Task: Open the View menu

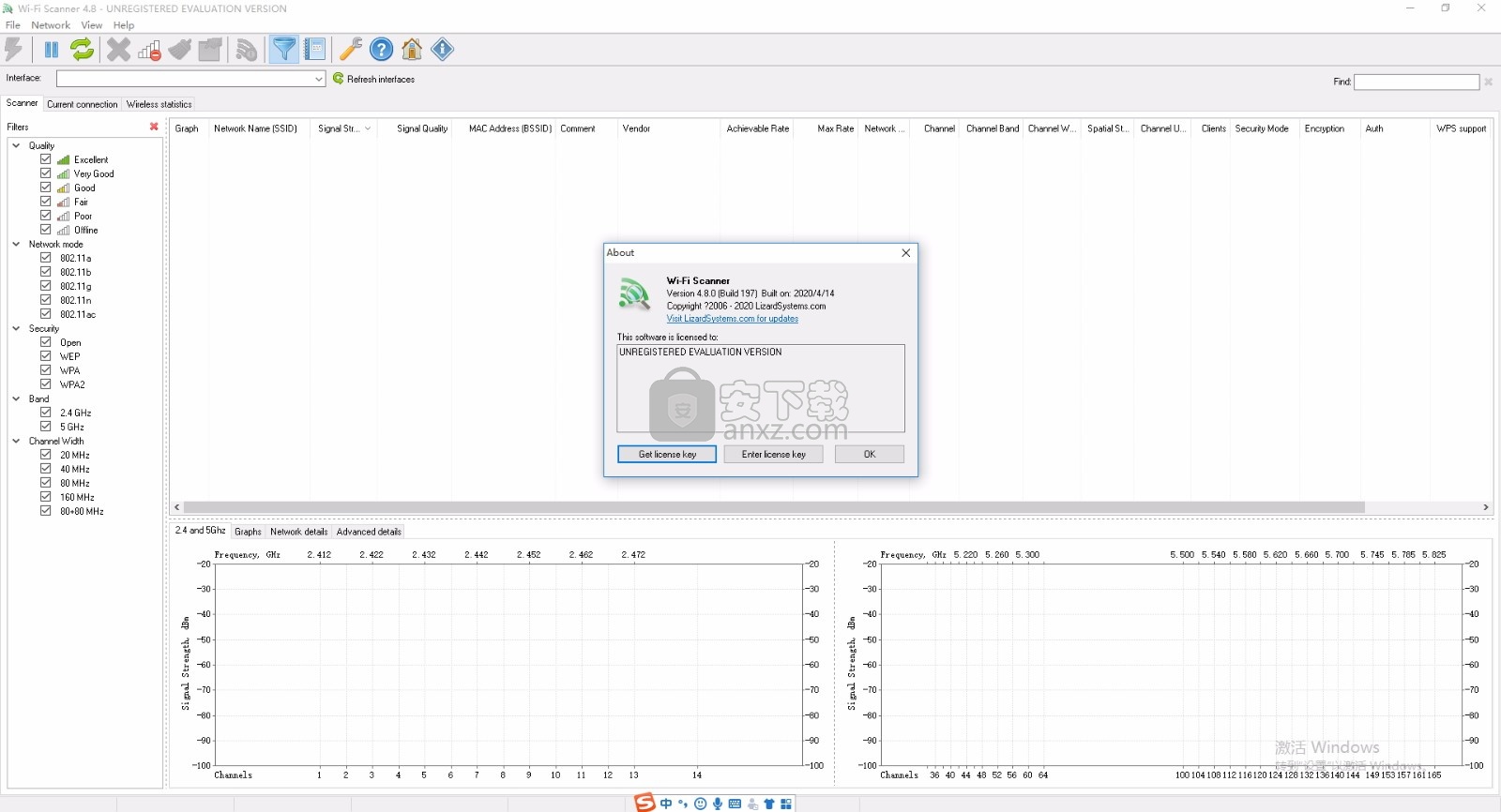Action: pyautogui.click(x=92, y=25)
